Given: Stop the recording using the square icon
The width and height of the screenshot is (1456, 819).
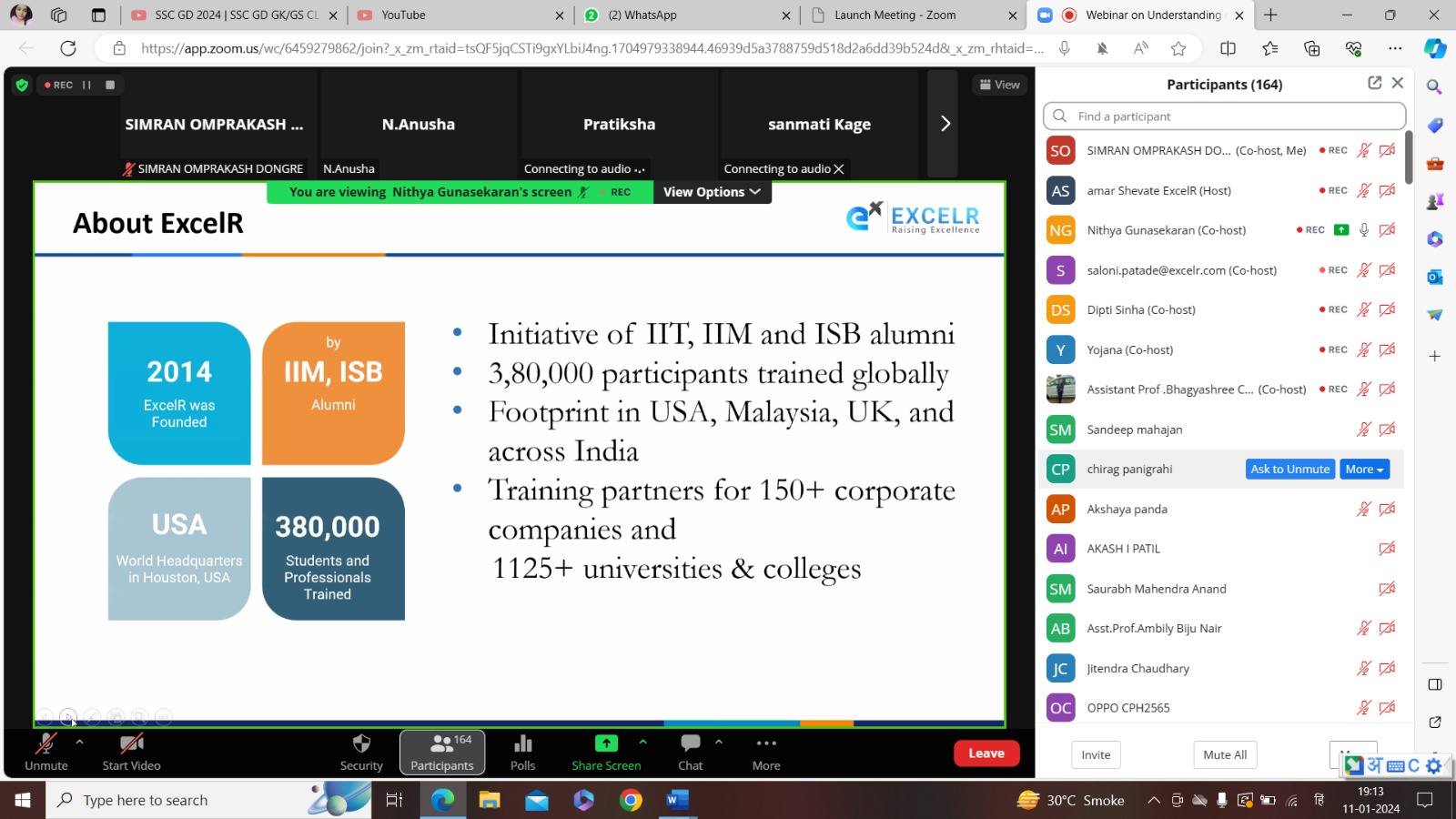Looking at the screenshot, I should (x=110, y=85).
